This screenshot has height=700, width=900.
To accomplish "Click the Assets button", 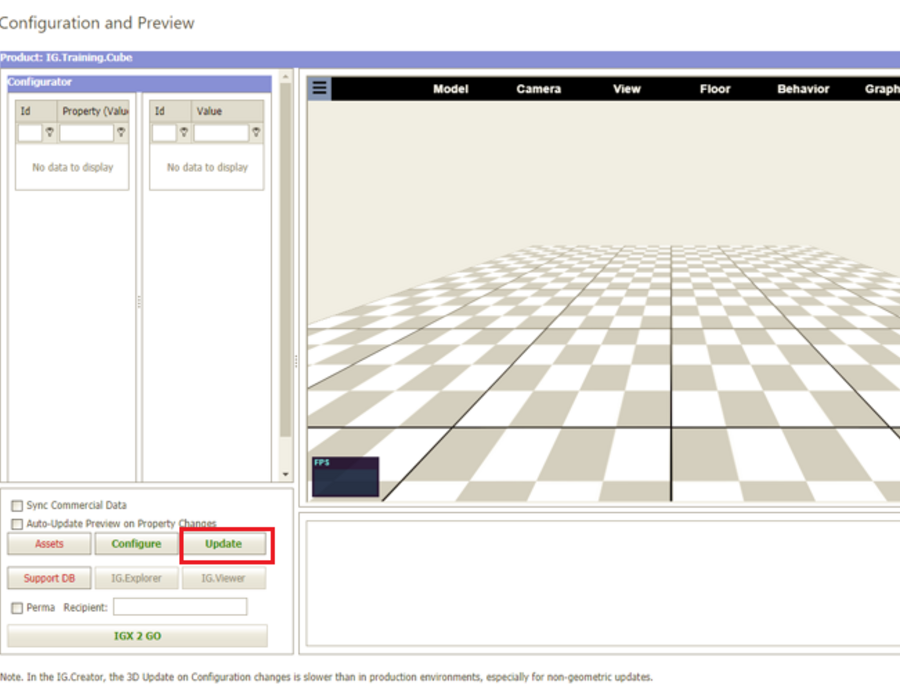I will (x=49, y=543).
